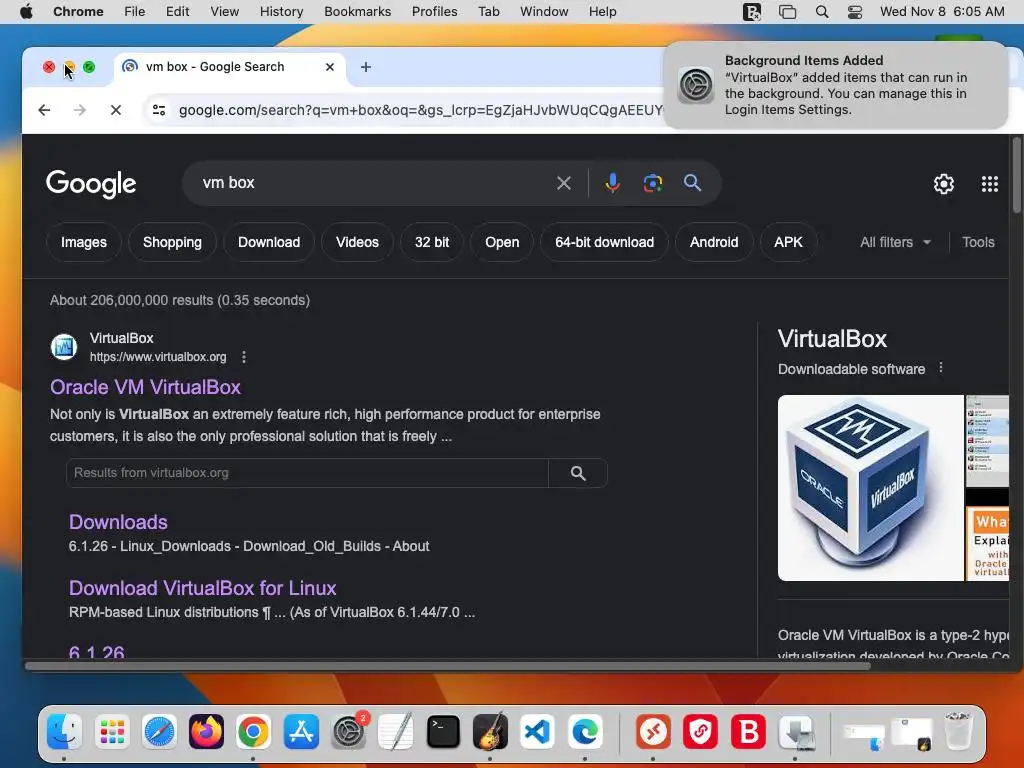View site information icon in address bar

click(159, 110)
